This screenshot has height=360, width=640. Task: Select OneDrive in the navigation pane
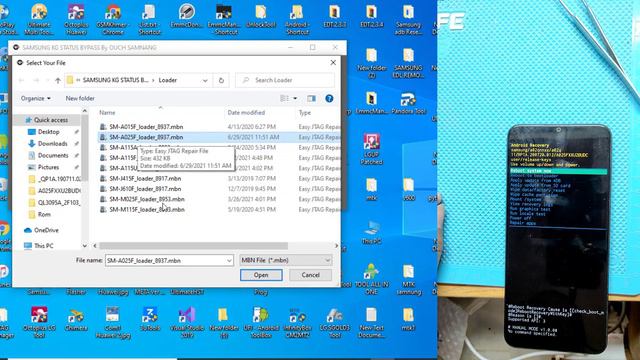click(x=41, y=230)
